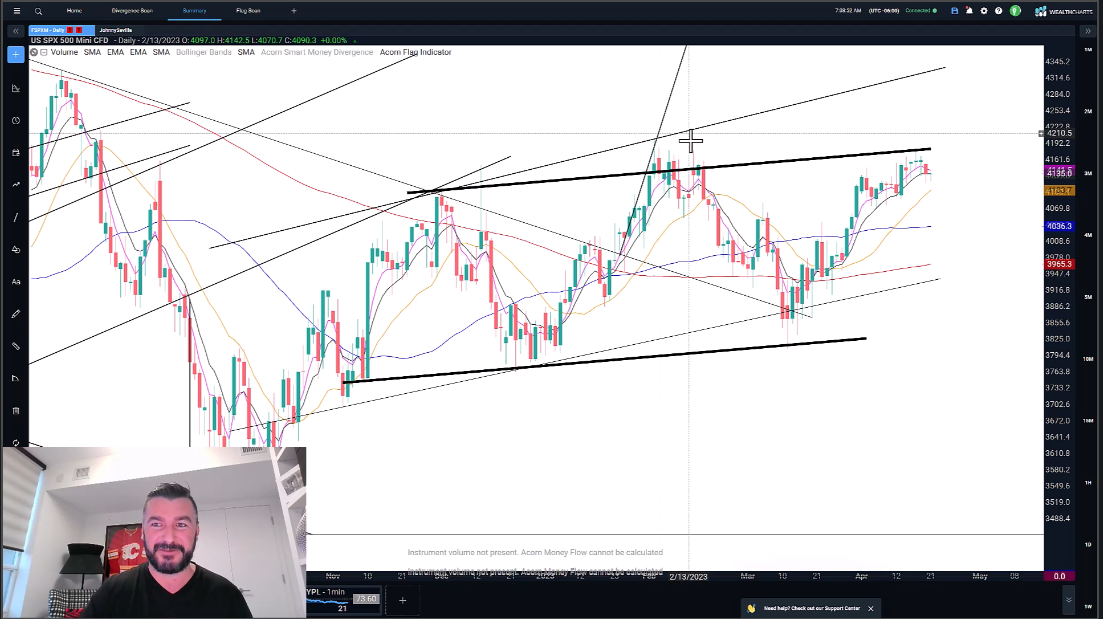This screenshot has height=619, width=1103.
Task: Toggle the first SMA indicator label
Action: [x=92, y=52]
